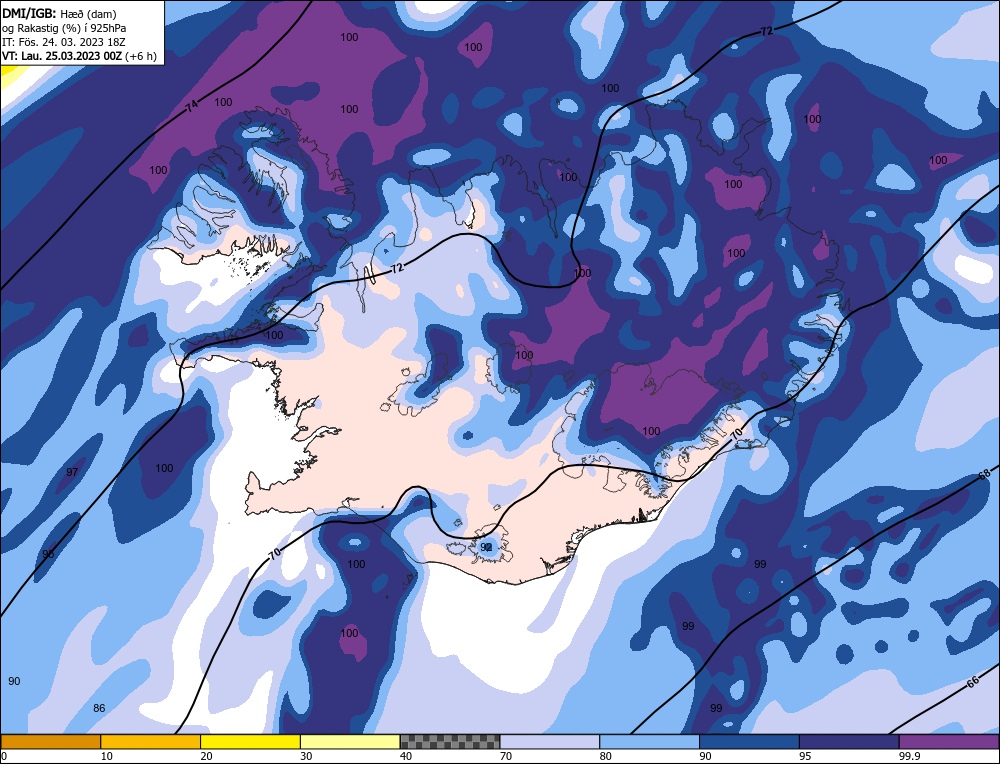
Task: Click the light blue 80–90 legend swatch
Action: (x=649, y=741)
